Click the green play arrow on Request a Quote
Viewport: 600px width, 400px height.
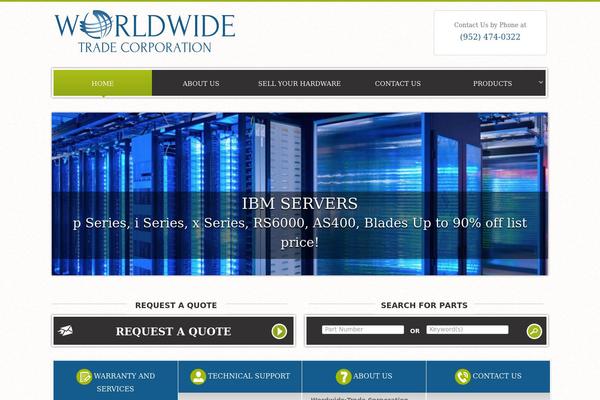click(279, 331)
